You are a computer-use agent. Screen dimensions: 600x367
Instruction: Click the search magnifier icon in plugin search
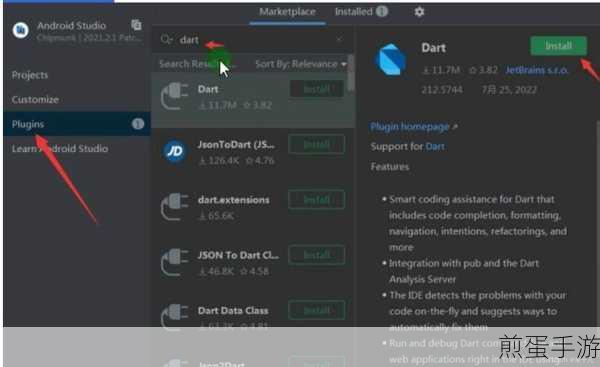[166, 39]
